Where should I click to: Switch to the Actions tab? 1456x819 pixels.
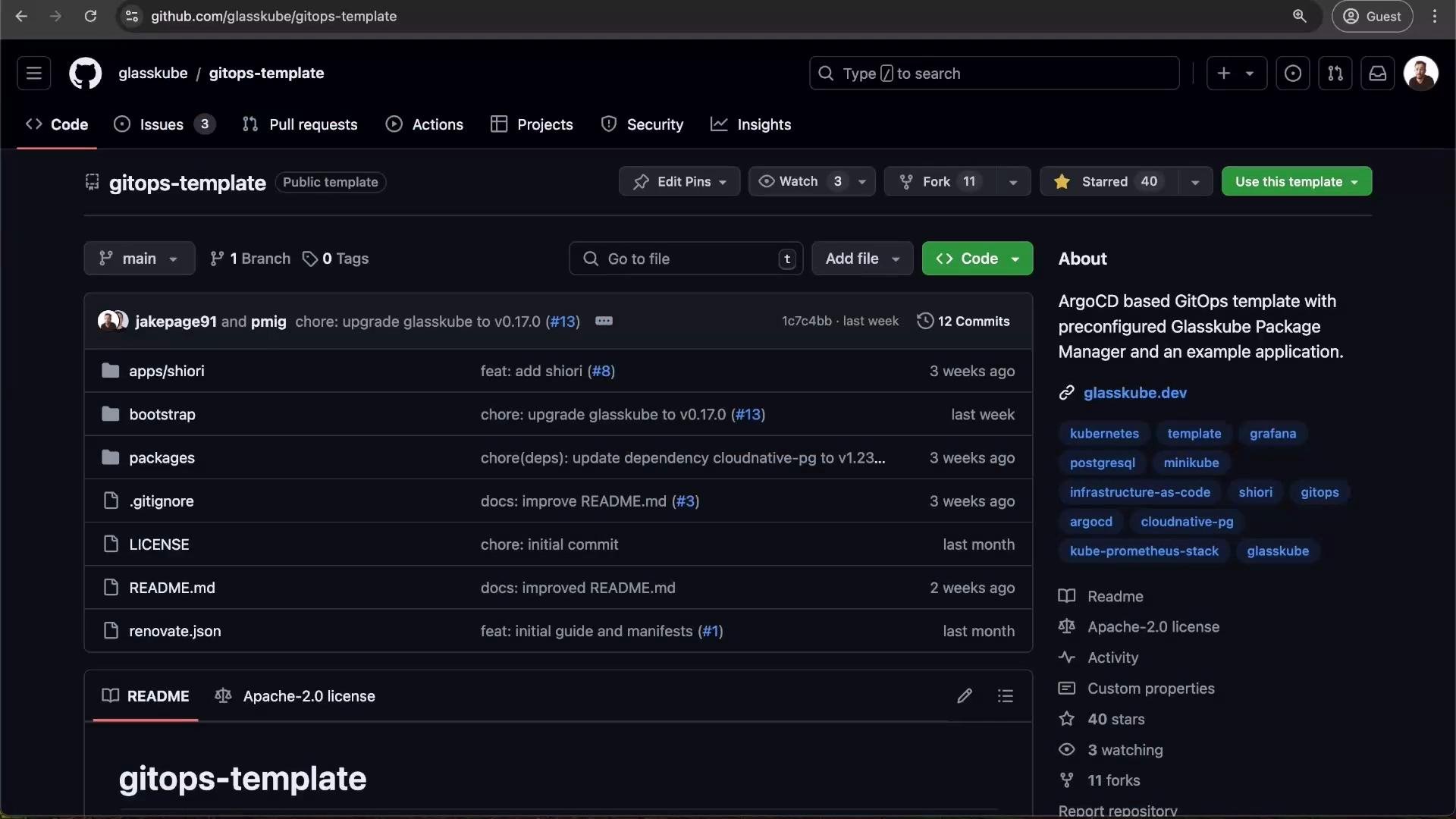point(425,124)
